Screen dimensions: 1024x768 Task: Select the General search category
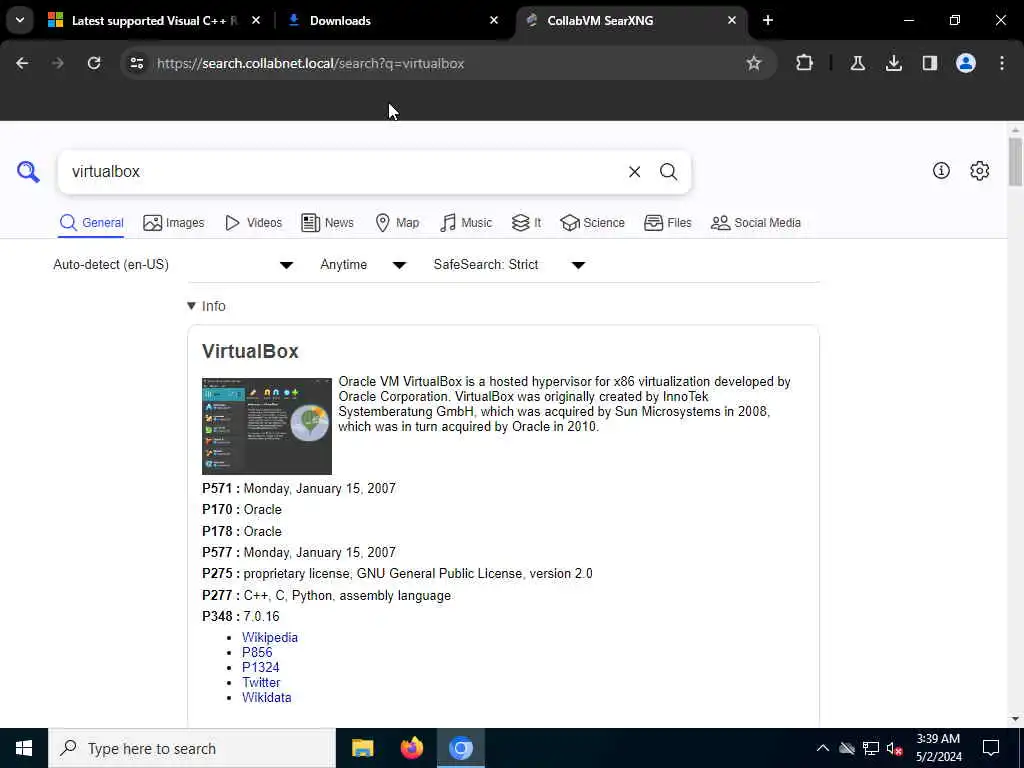click(91, 223)
